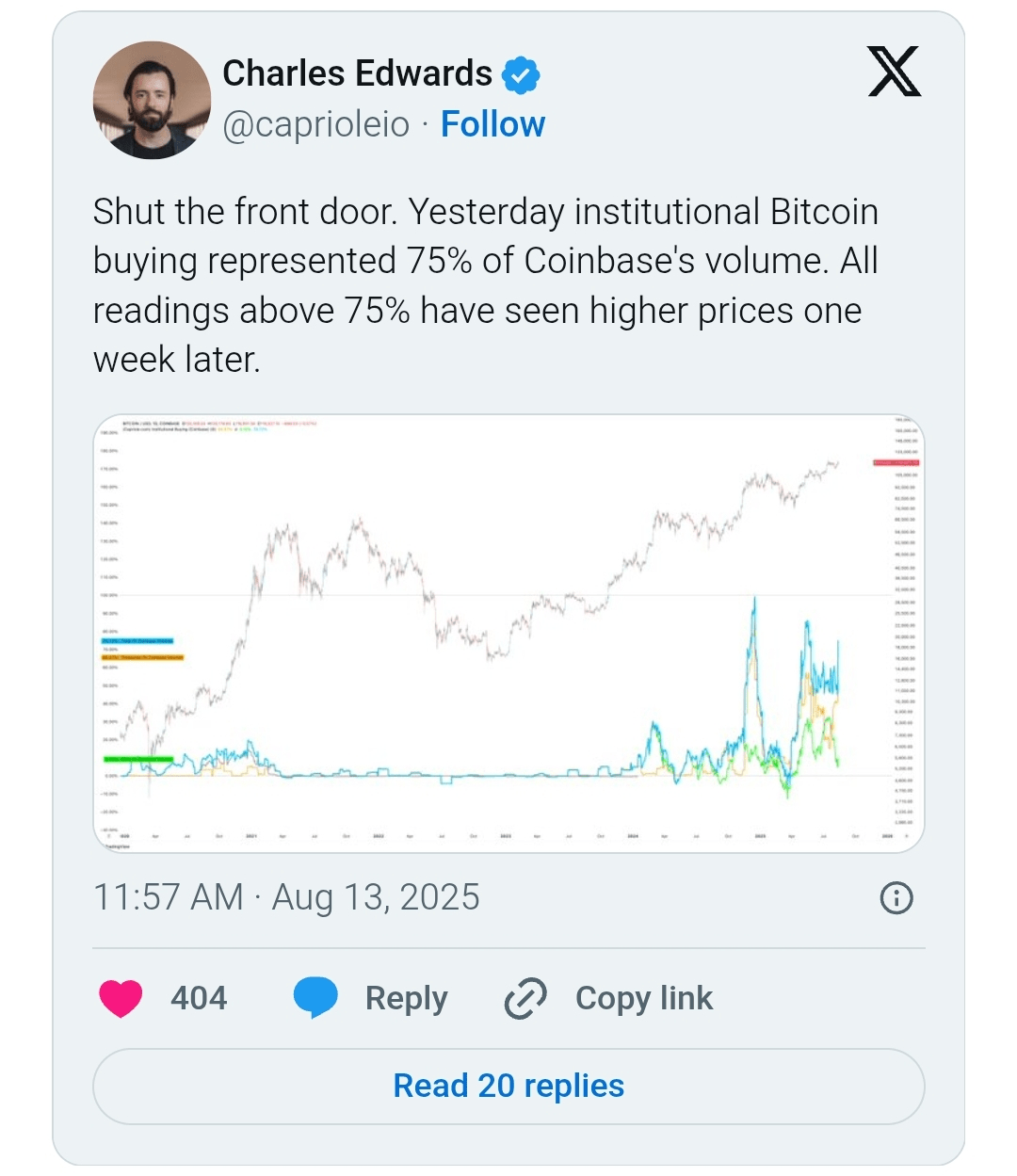Click the Copy link text

[644, 998]
